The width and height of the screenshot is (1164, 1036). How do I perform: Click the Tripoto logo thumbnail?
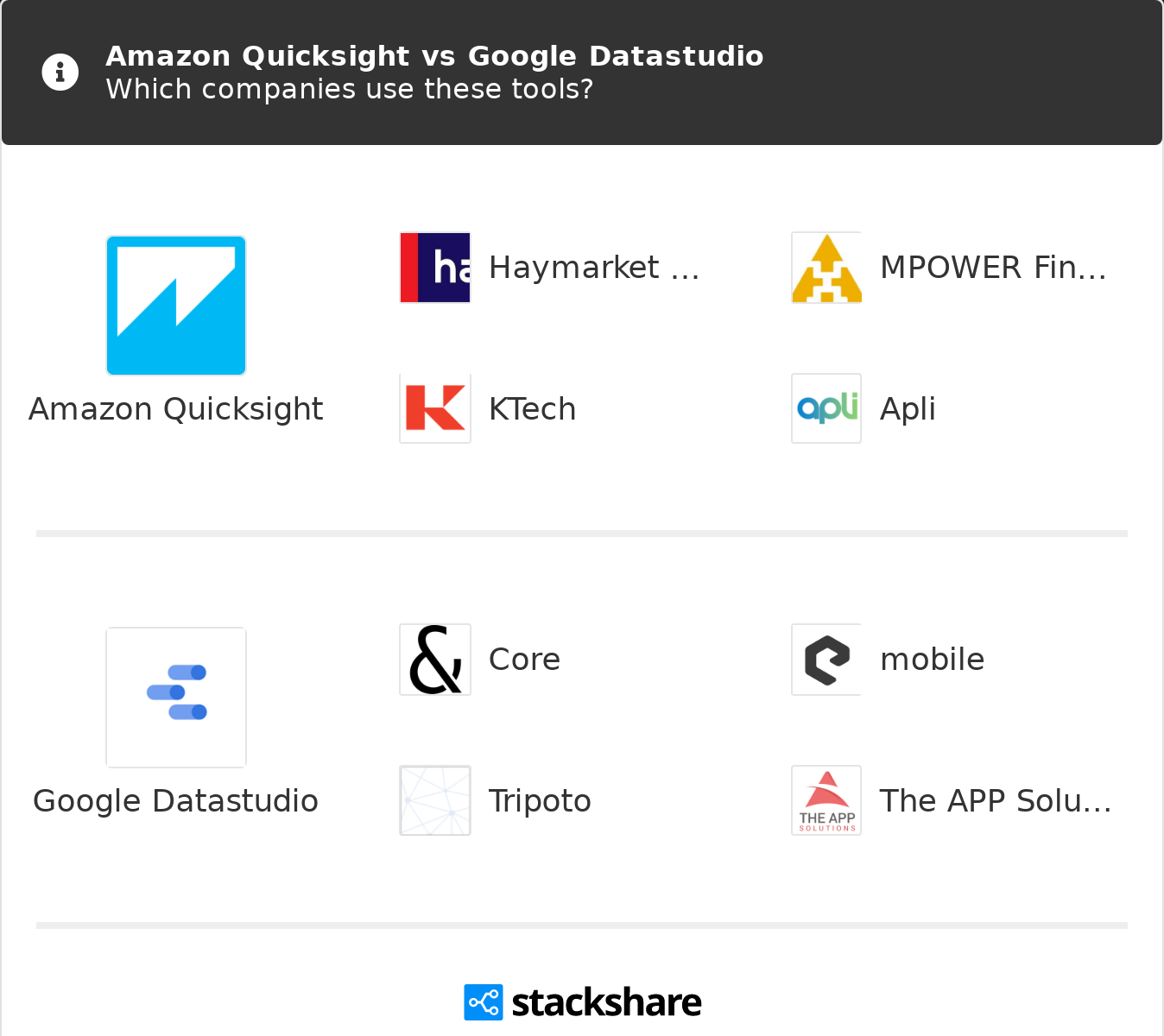[x=435, y=800]
